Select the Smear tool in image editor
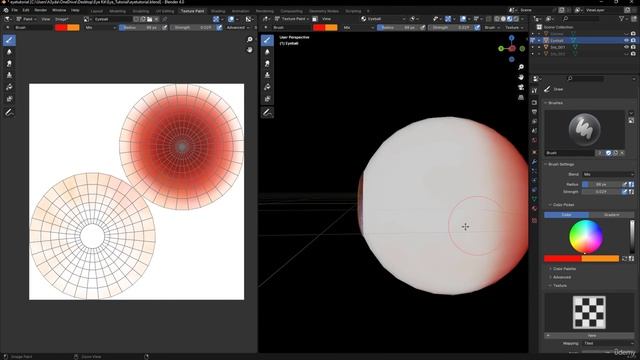Image resolution: width=640 pixels, height=360 pixels. click(9, 64)
